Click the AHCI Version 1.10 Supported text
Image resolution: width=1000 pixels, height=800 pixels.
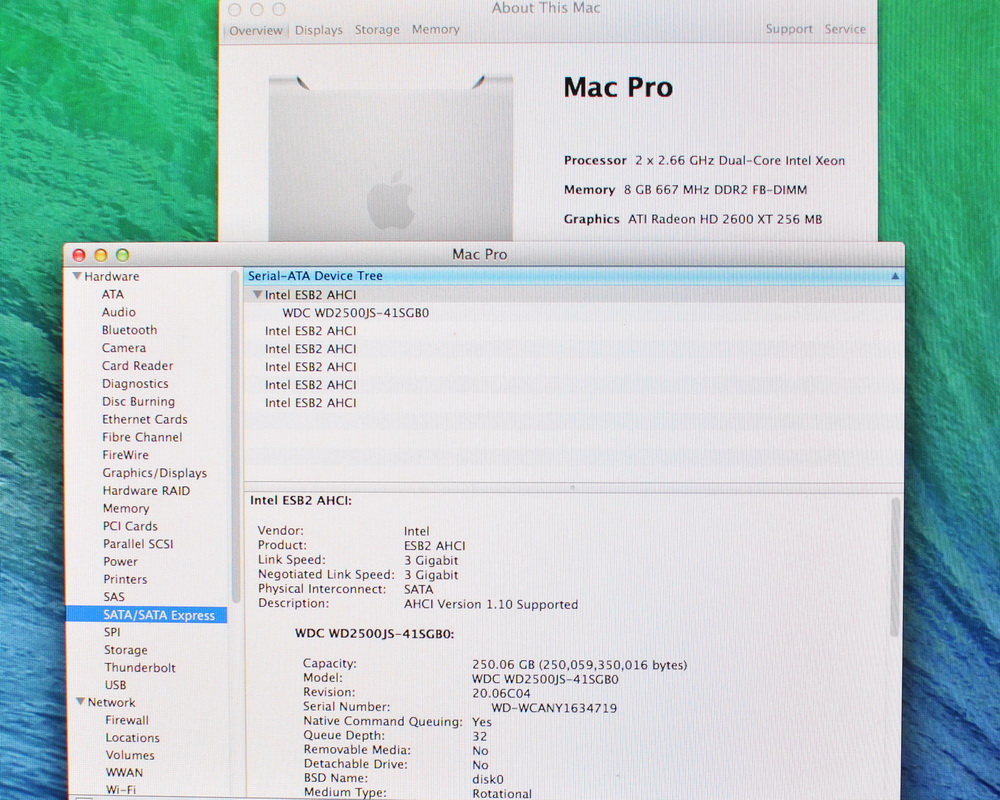click(491, 604)
